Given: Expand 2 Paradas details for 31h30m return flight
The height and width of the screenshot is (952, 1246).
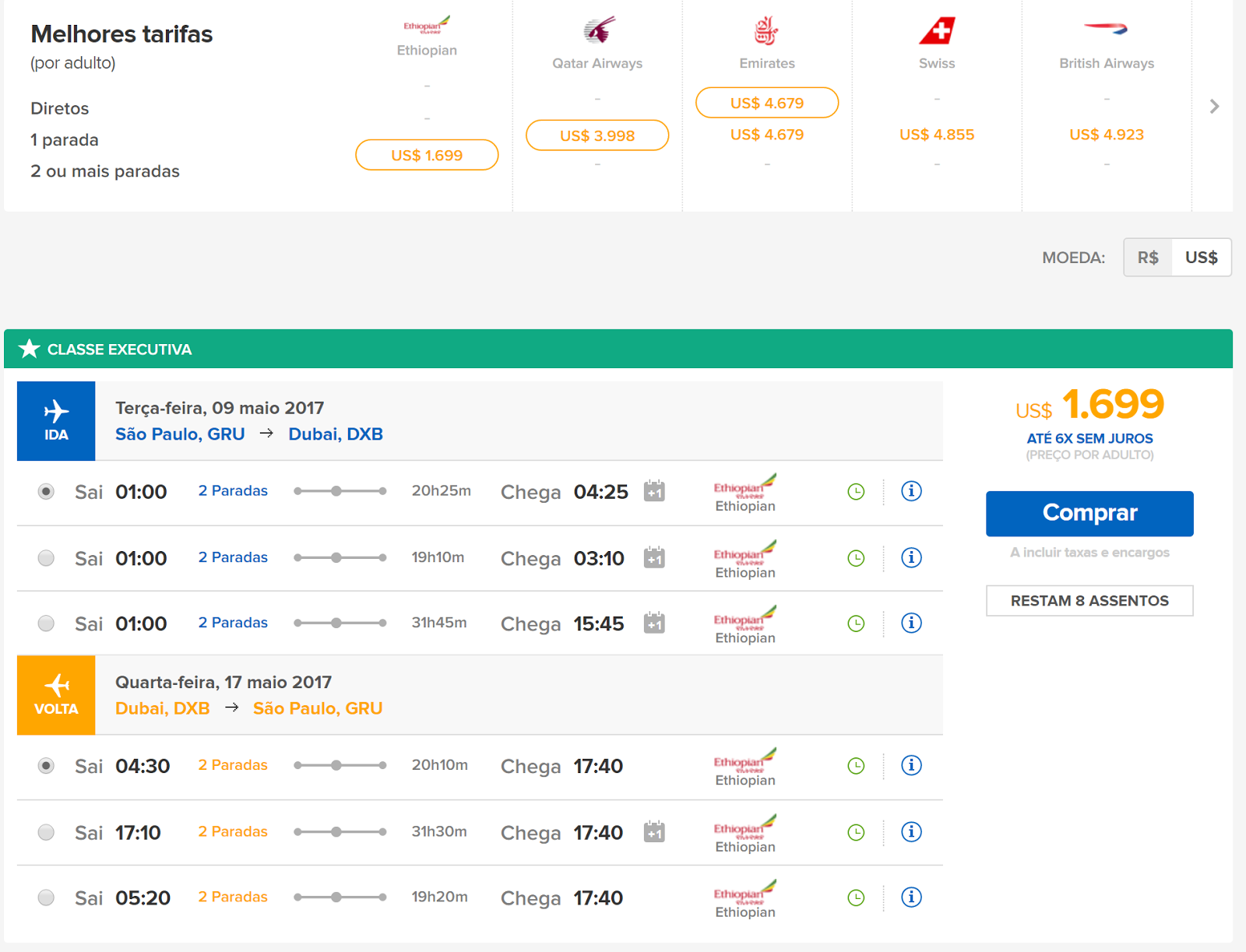Looking at the screenshot, I should (x=233, y=831).
